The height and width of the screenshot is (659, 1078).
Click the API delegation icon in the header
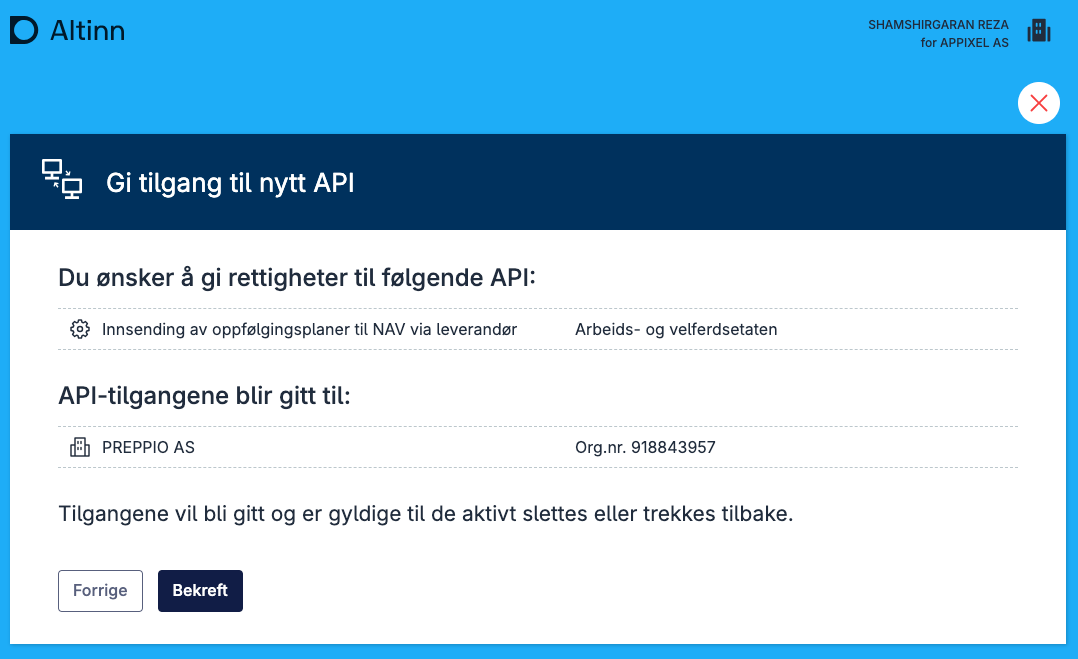coord(62,180)
